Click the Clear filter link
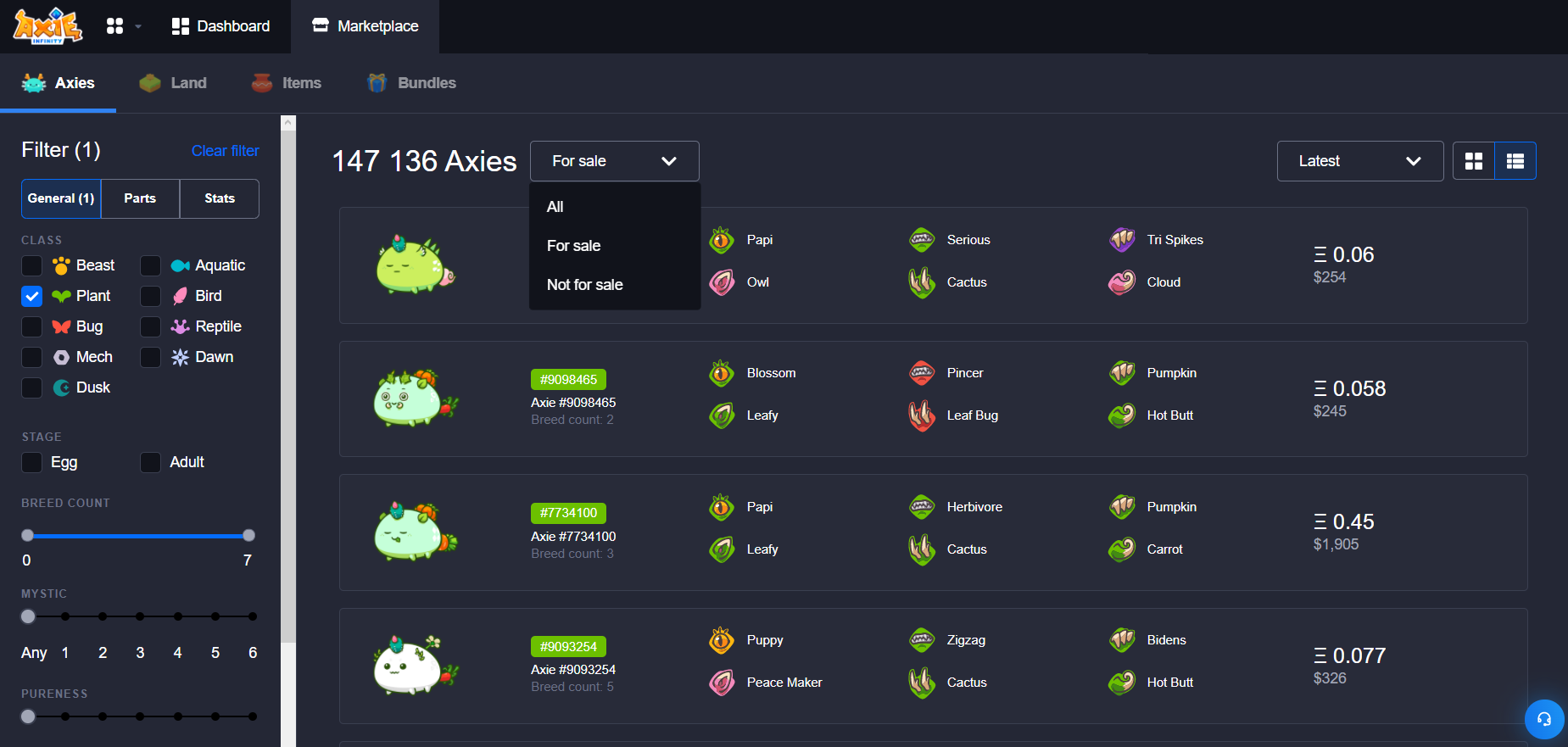Screen dimensions: 1568x747 (x=225, y=151)
